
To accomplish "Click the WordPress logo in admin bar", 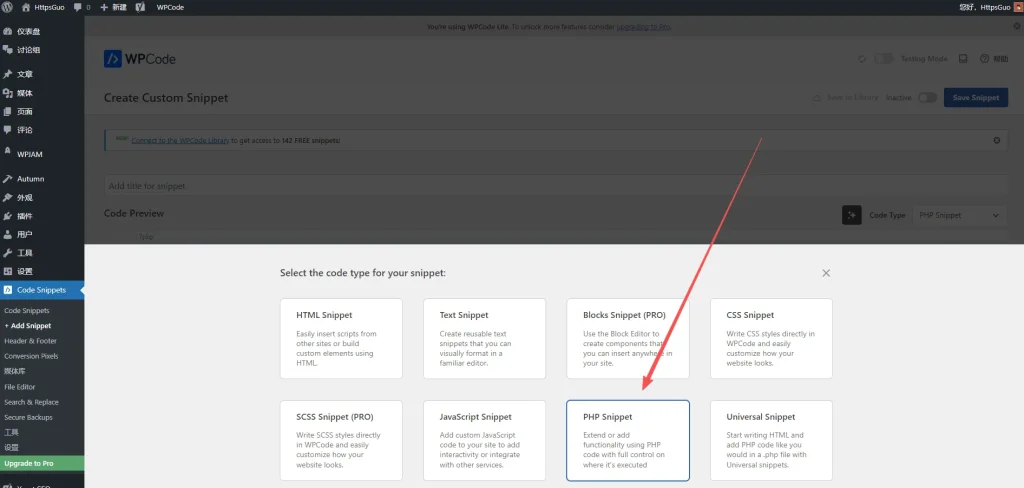I will [8, 7].
